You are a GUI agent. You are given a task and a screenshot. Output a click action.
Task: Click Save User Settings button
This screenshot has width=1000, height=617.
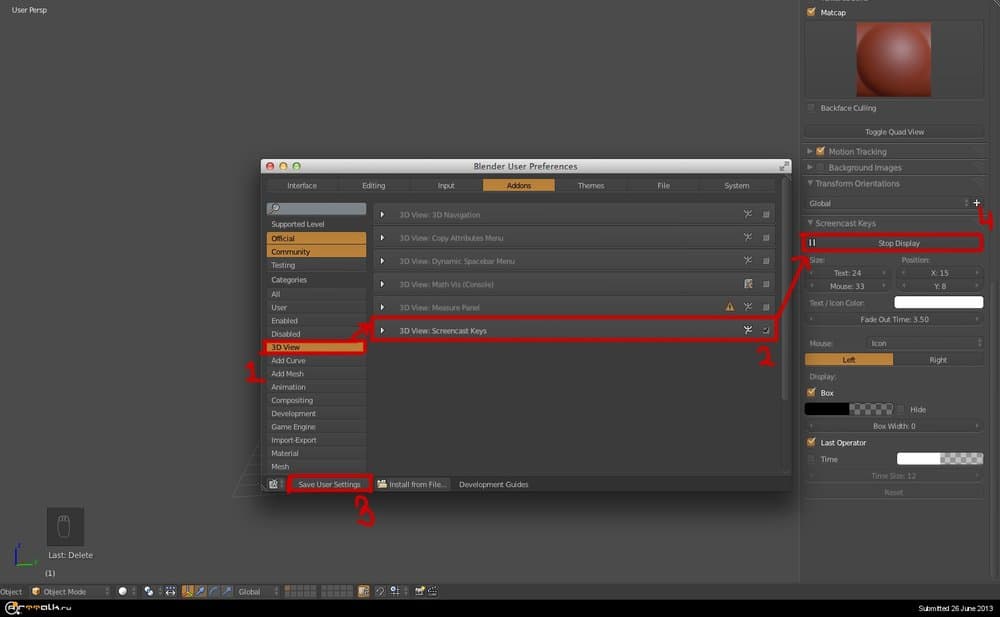point(329,484)
